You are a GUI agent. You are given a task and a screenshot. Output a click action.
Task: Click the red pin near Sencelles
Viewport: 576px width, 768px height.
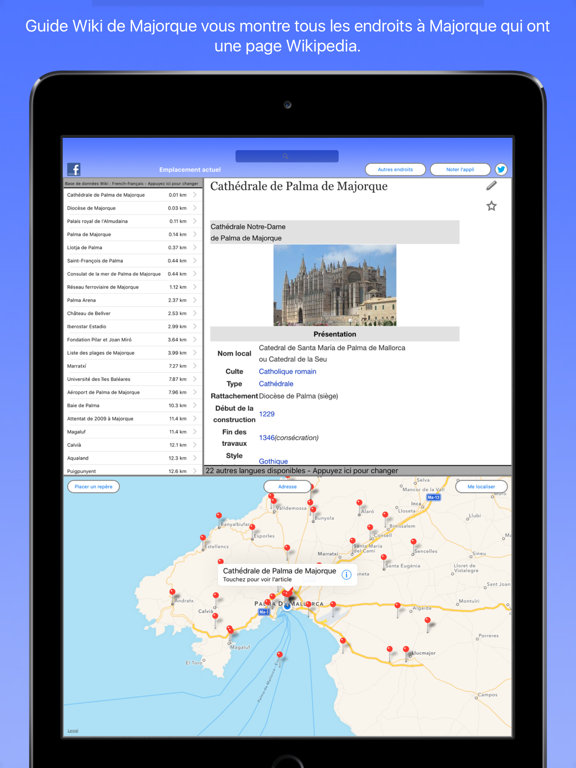click(x=414, y=544)
